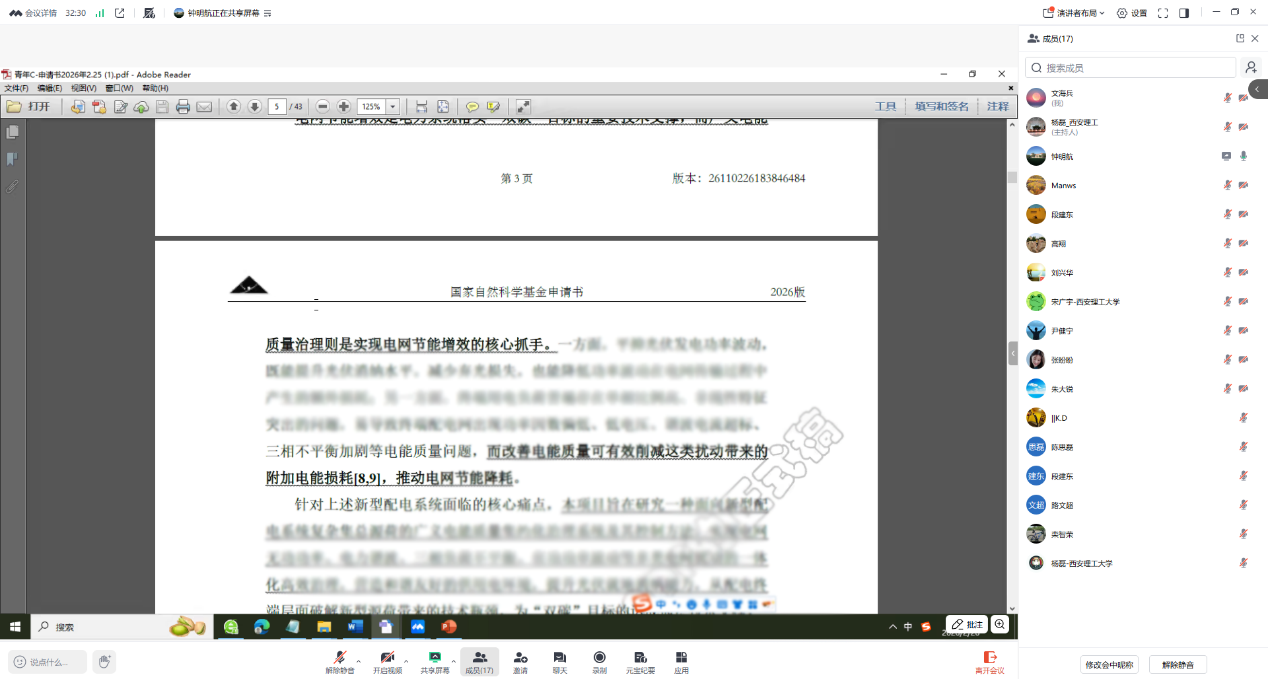
Task: Click the 邀请 invite icon
Action: point(520,662)
